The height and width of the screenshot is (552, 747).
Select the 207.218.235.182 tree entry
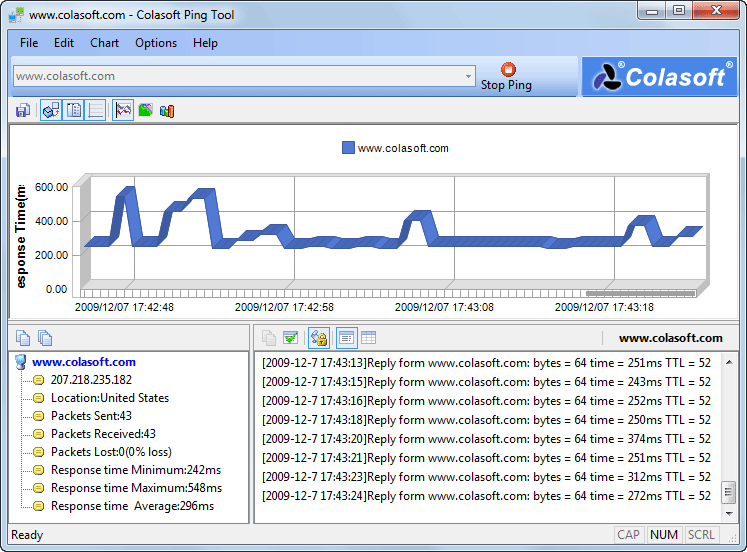click(91, 380)
